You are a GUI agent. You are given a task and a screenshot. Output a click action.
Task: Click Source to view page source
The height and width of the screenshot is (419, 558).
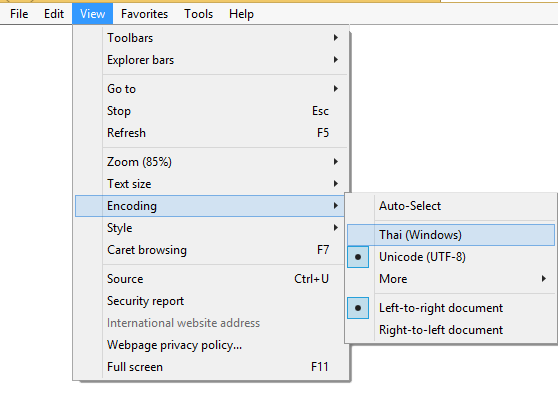click(210, 279)
